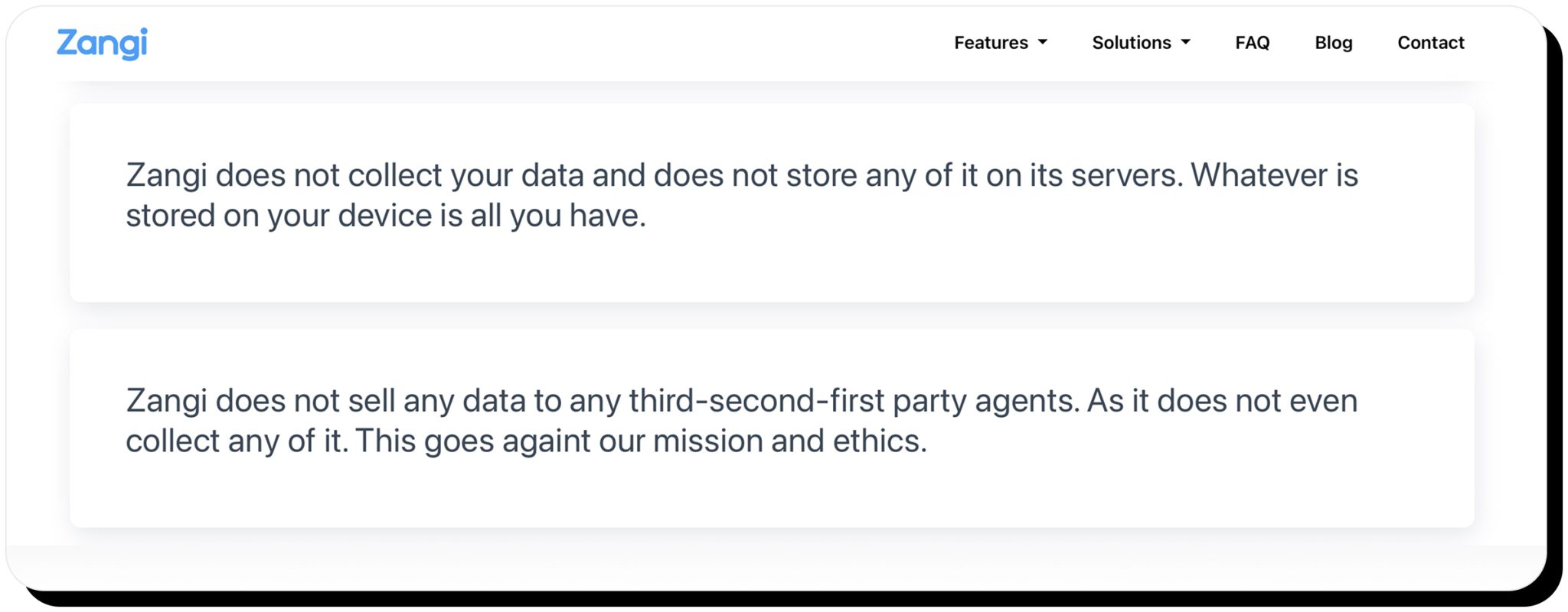This screenshot has height=612, width=1568.
Task: Select Blog in the navigation bar
Action: tap(1333, 43)
